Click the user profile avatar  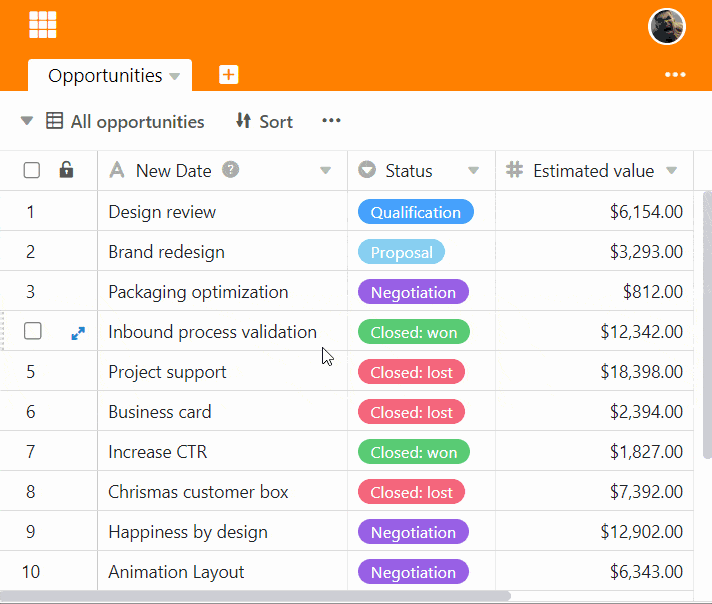point(667,27)
